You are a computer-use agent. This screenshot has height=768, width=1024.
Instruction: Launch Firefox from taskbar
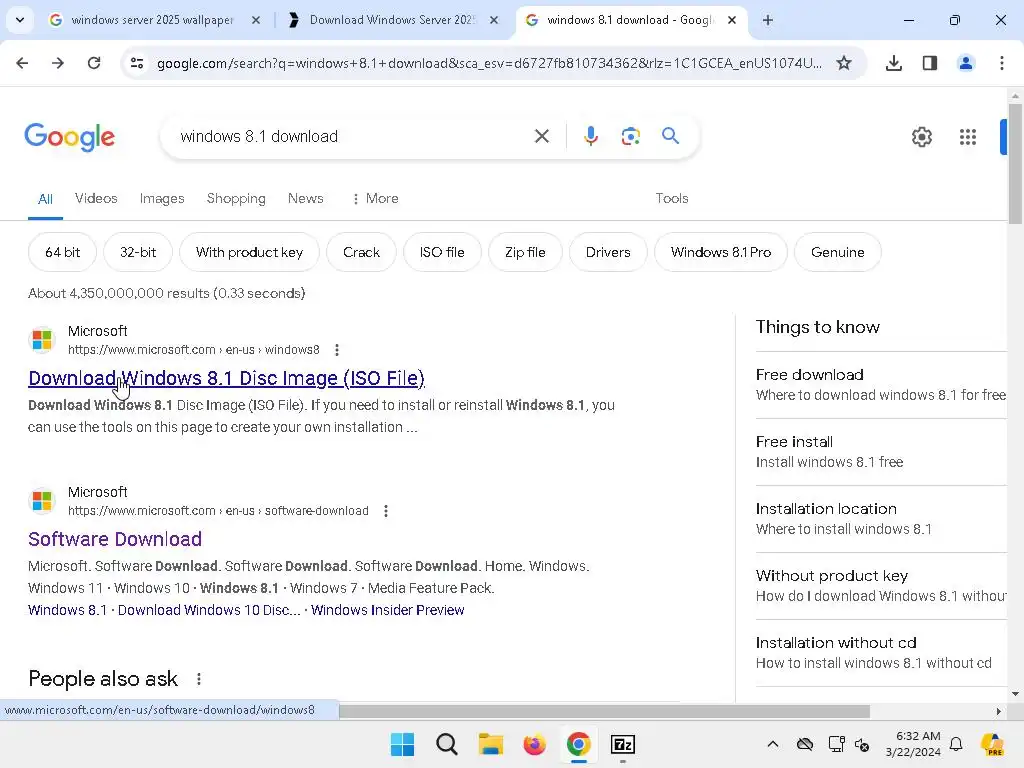point(534,744)
